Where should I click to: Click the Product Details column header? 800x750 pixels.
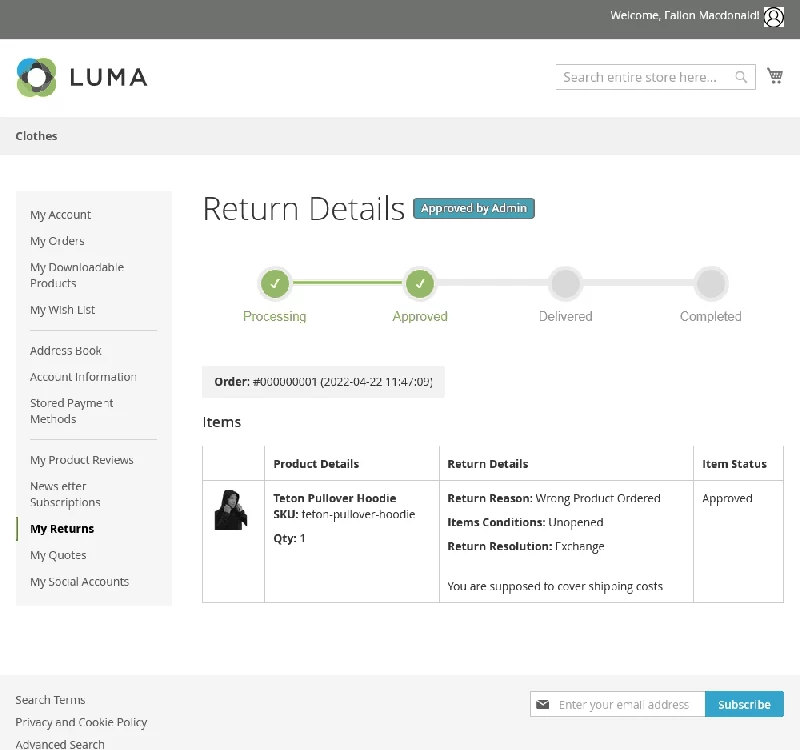pos(316,464)
